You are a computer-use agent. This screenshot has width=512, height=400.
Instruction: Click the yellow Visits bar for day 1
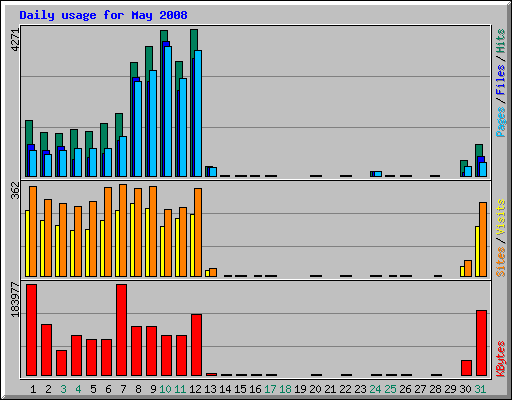[27, 243]
